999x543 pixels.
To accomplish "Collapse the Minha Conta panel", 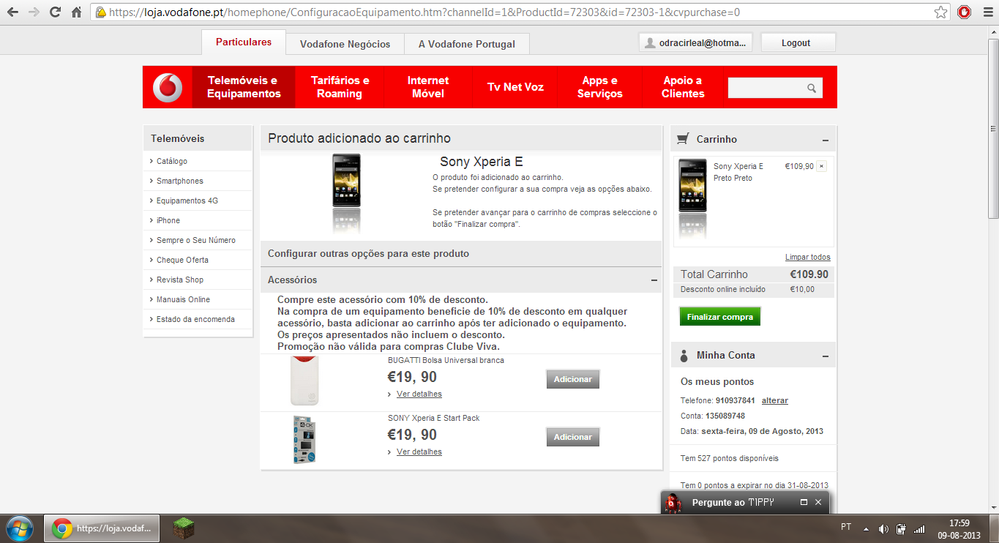I will (825, 356).
